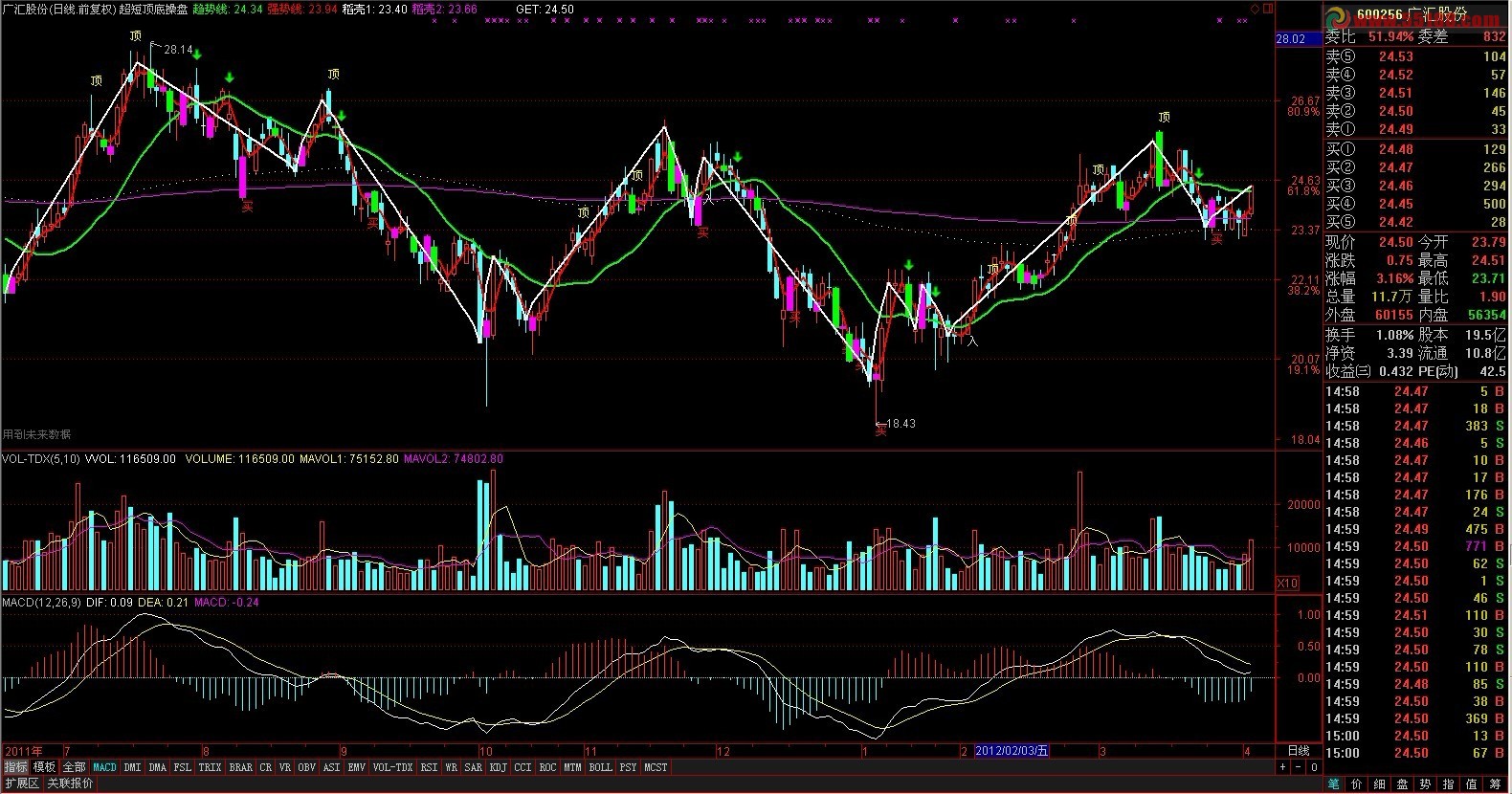Select the 细 detail tab
The image size is (1512, 794).
pyautogui.click(x=1380, y=784)
